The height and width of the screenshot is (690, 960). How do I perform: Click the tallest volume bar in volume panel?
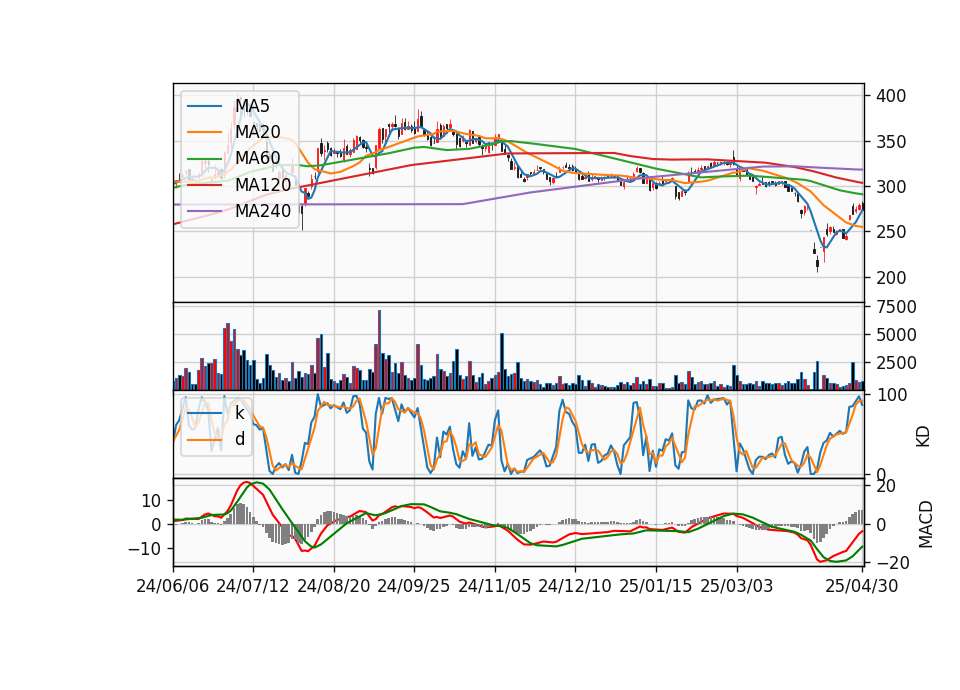[380, 350]
